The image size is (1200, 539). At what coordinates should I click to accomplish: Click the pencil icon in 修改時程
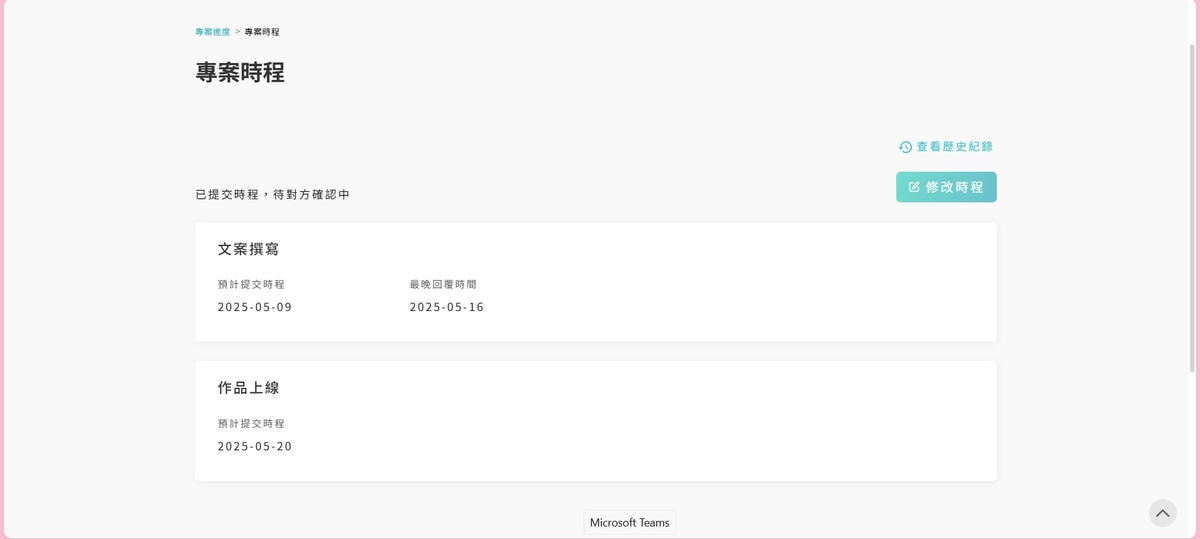914,187
